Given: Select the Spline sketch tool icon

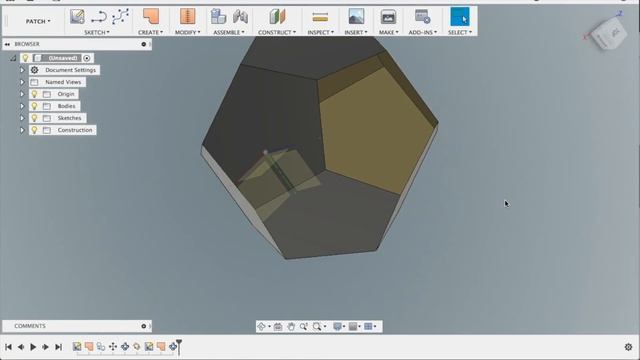Looking at the screenshot, I should (x=120, y=17).
